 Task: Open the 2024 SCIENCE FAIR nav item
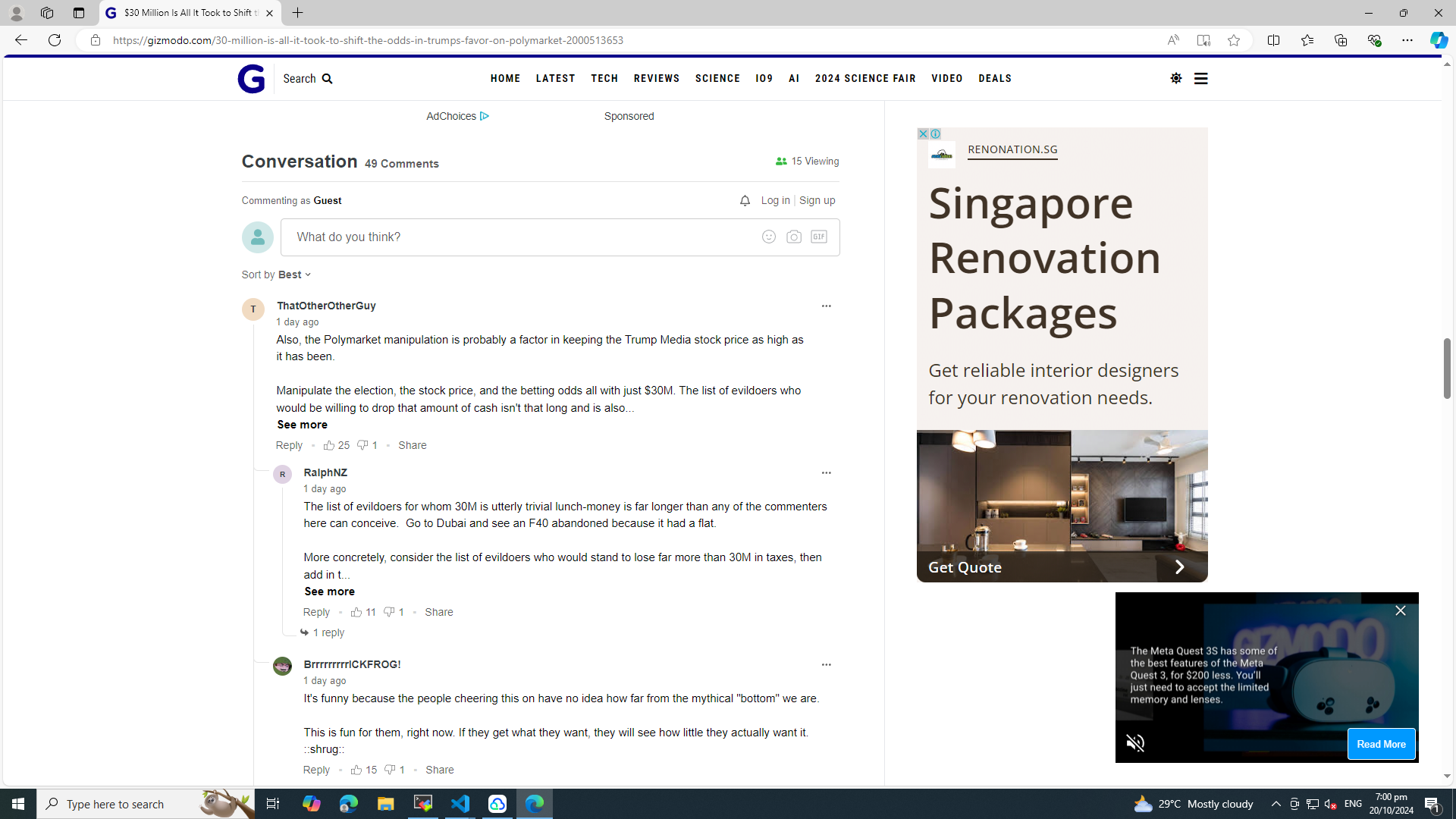point(865,78)
